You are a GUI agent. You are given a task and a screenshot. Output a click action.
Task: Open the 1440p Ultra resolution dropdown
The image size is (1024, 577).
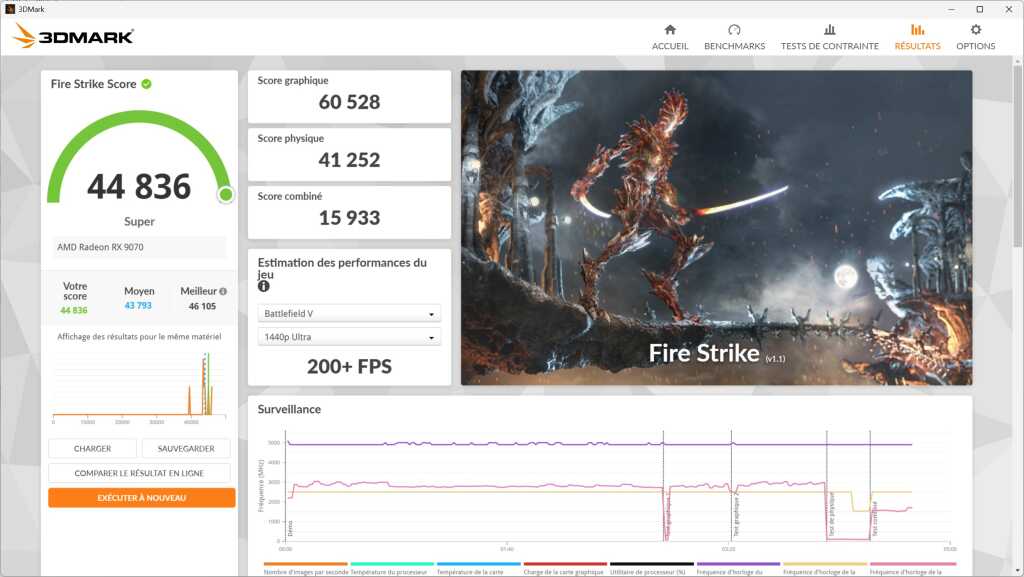click(348, 338)
